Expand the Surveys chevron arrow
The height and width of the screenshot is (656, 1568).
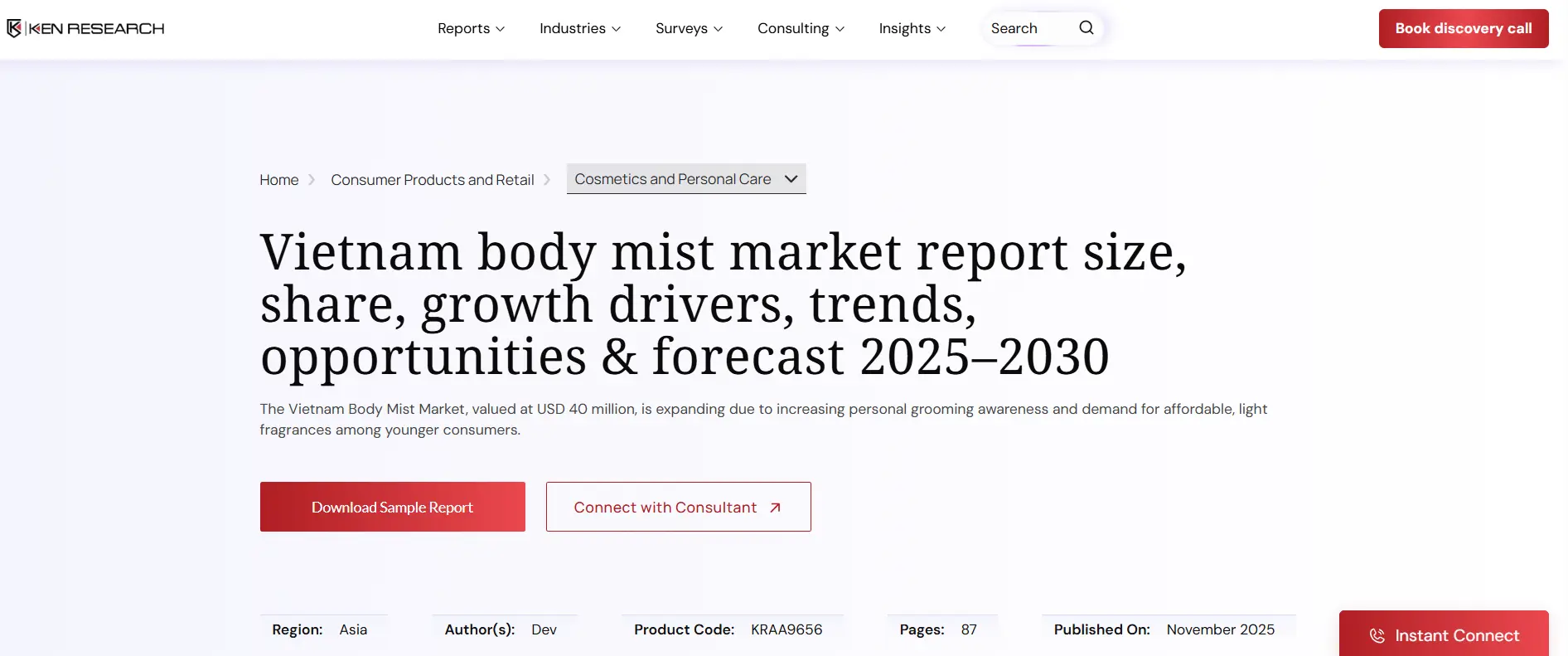tap(718, 29)
